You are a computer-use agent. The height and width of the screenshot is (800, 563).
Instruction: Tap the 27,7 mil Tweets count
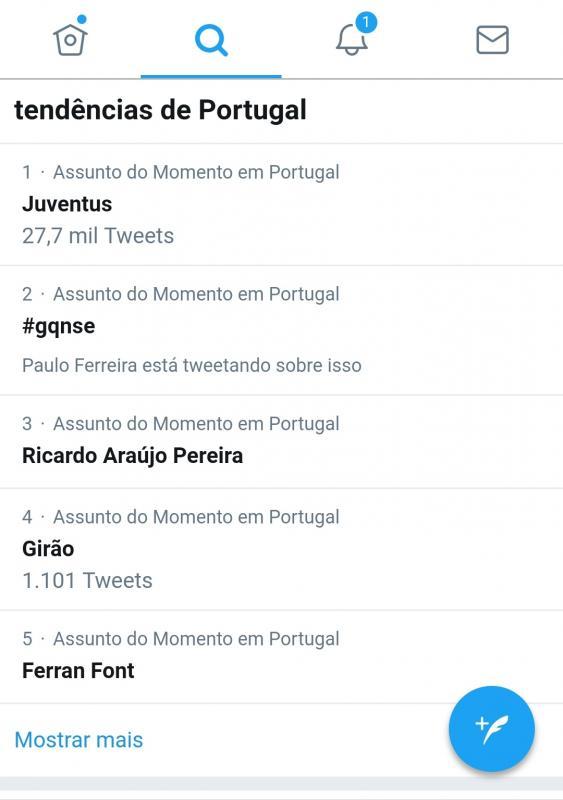click(x=98, y=236)
